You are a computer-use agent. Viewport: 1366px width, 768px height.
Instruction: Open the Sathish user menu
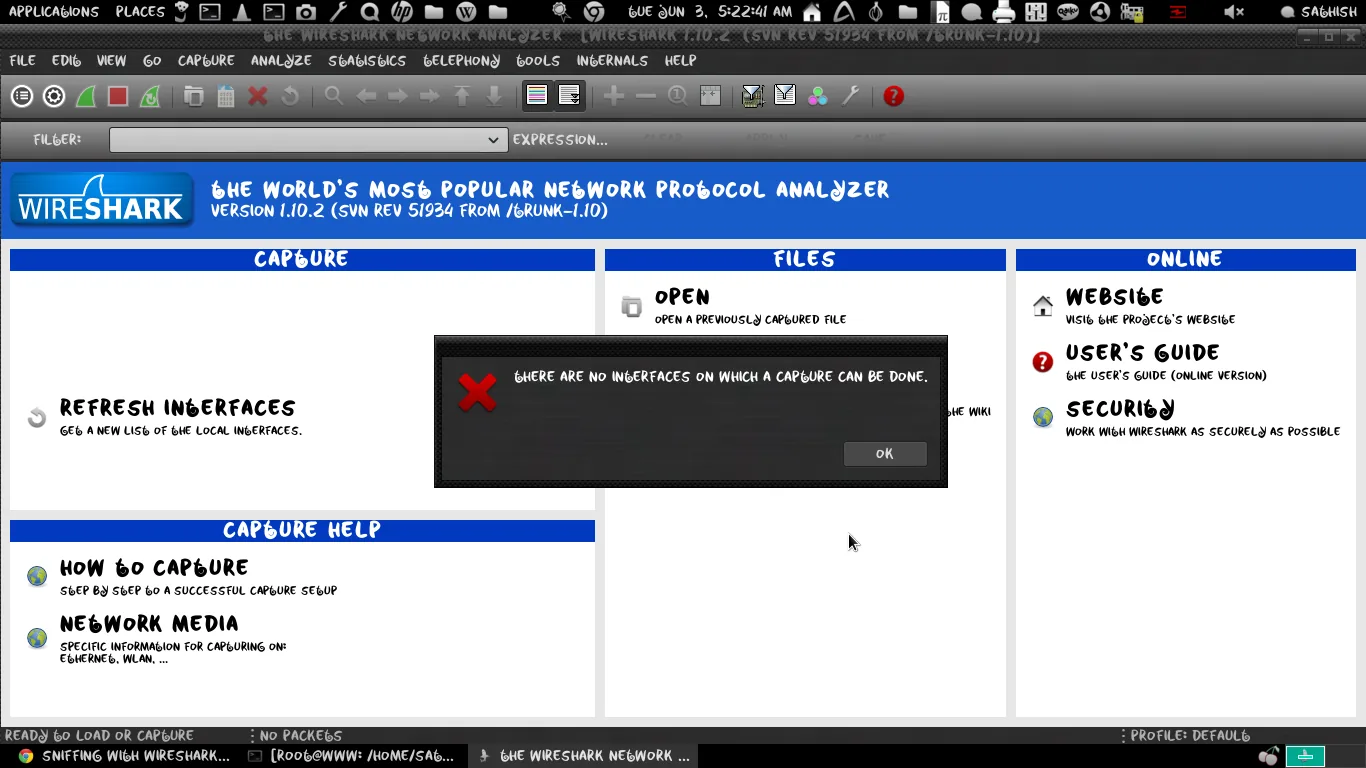click(x=1320, y=12)
